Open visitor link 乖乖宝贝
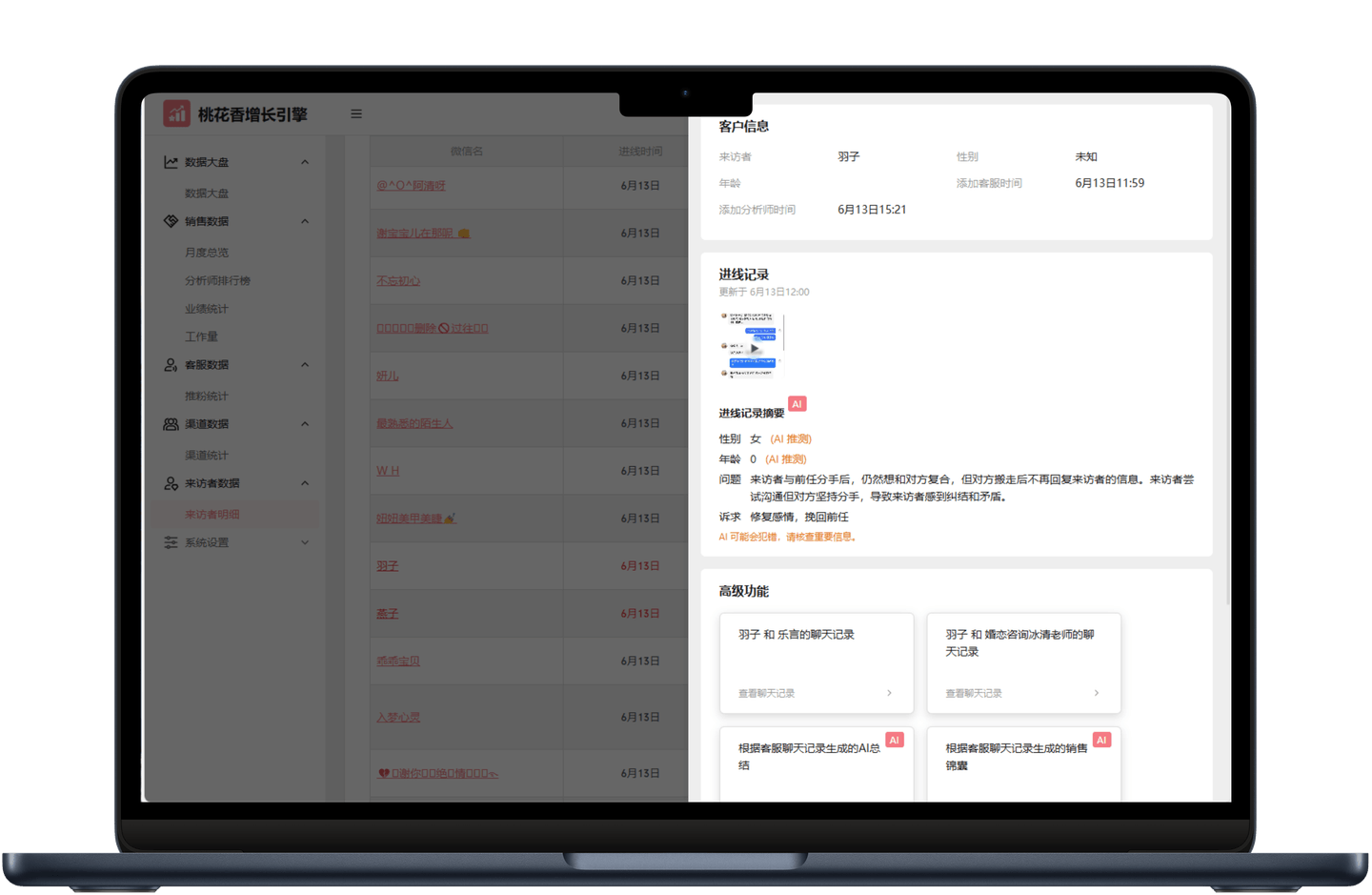 coord(398,661)
